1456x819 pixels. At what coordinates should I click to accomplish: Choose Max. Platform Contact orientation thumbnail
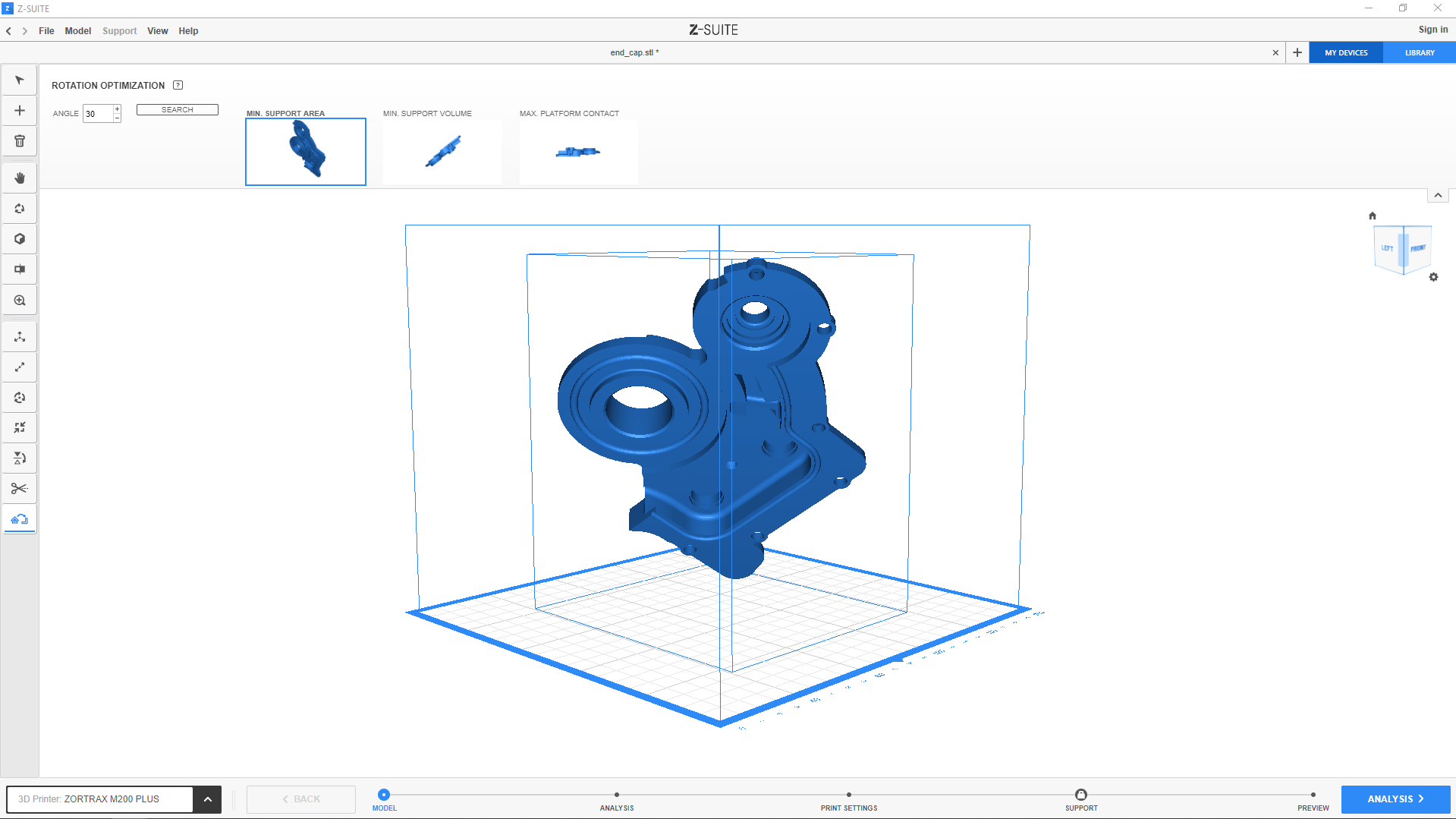coord(578,151)
